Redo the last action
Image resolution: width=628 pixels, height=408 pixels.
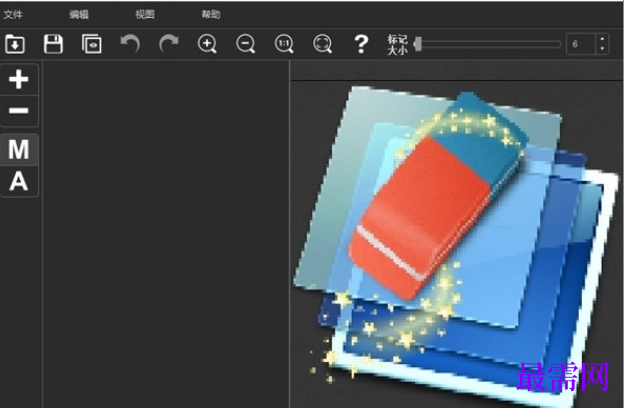coord(169,44)
